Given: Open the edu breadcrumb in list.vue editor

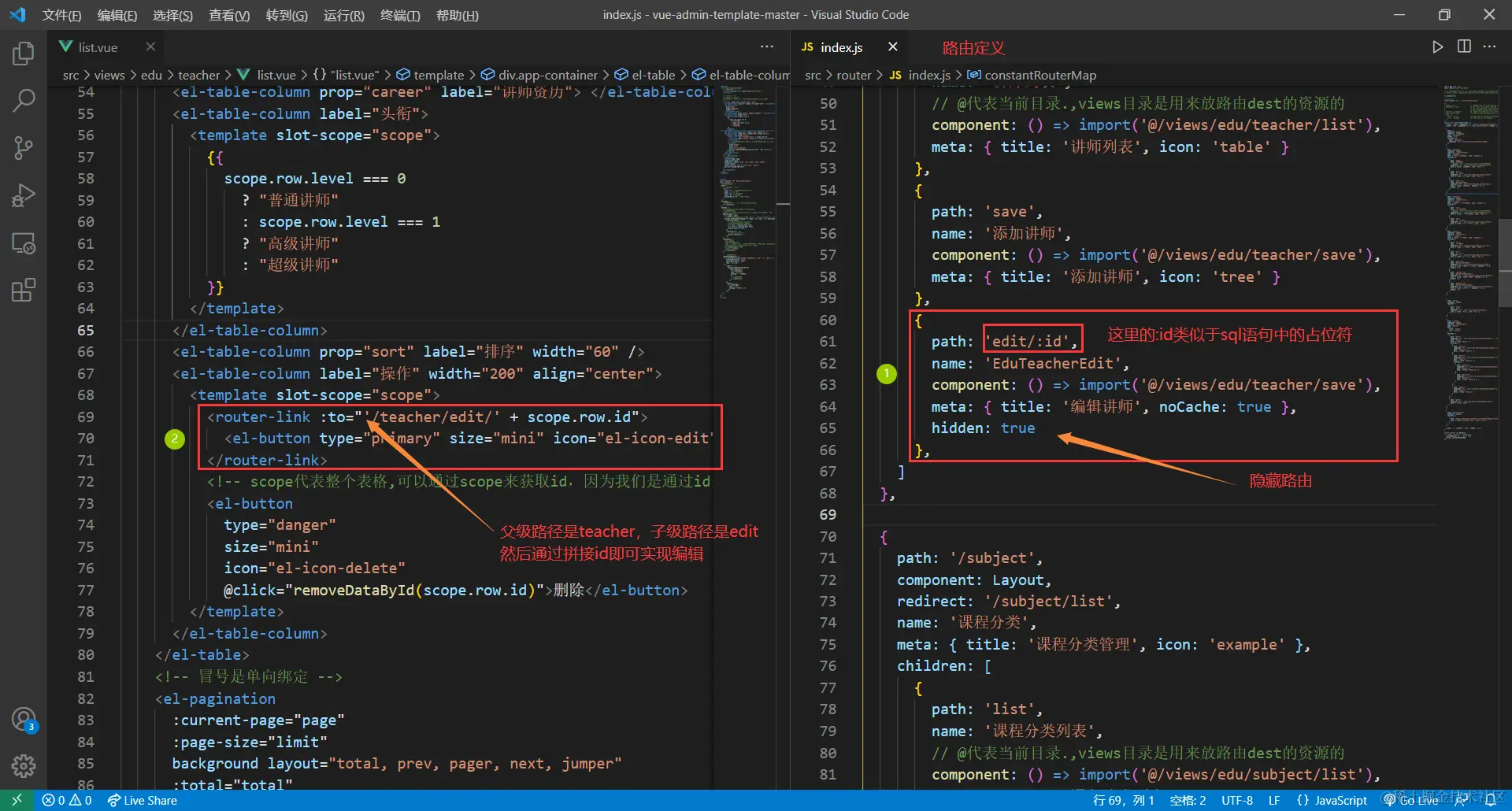Looking at the screenshot, I should tap(151, 75).
